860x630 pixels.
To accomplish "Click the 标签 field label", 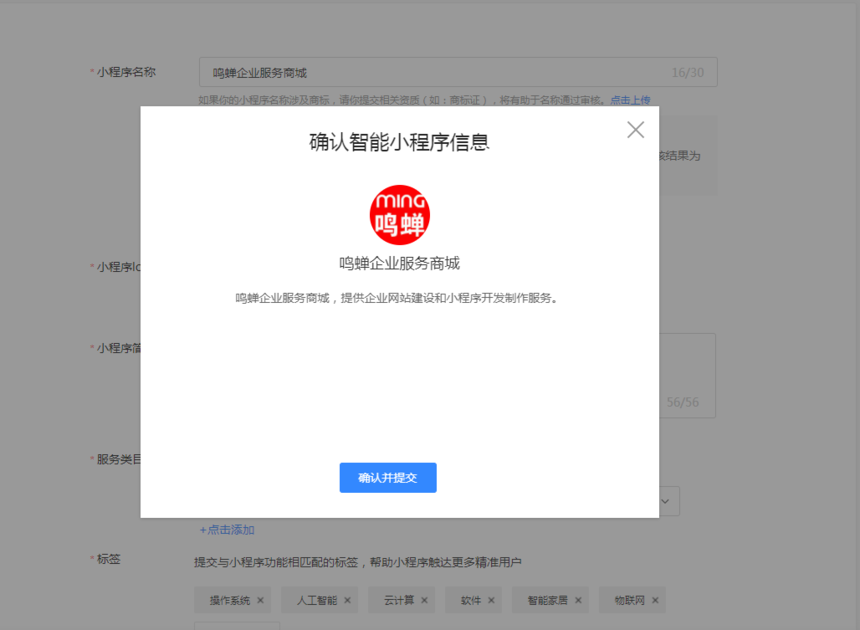I will point(109,559).
